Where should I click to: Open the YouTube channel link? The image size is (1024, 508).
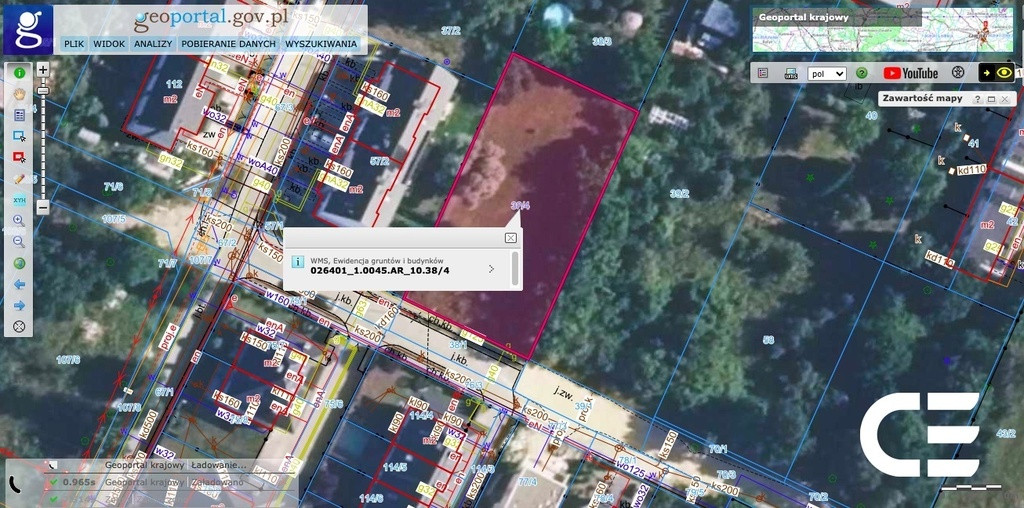pyautogui.click(x=910, y=73)
